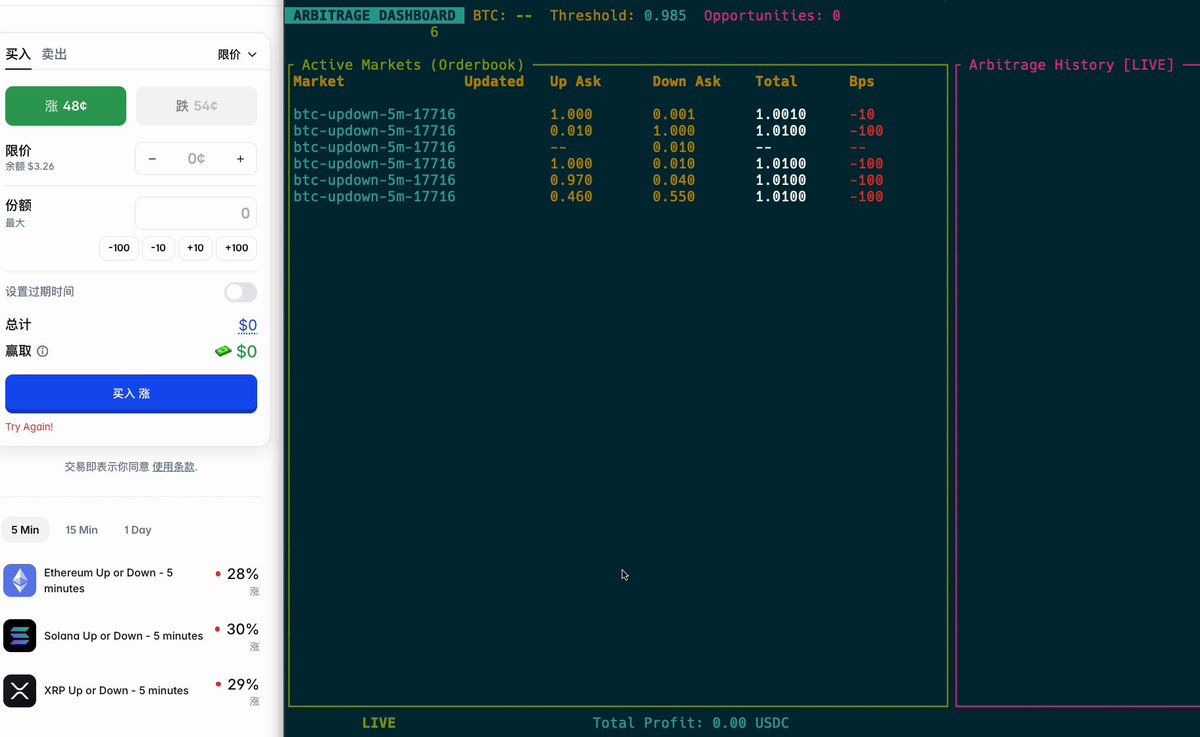This screenshot has width=1200, height=737.
Task: Select the 1 Day timeframe tab
Action: (138, 530)
